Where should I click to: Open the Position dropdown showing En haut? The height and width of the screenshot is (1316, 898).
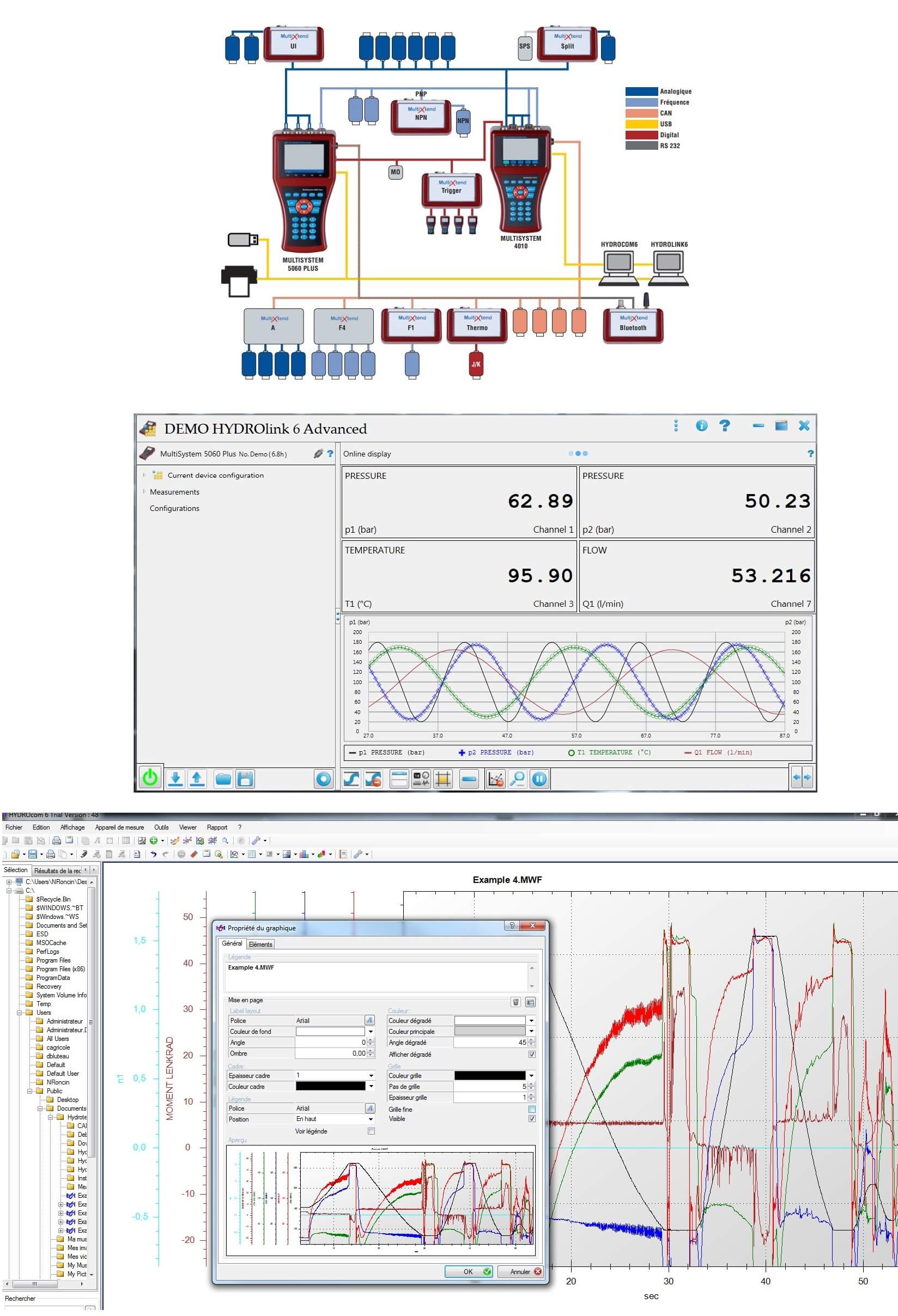click(371, 1119)
